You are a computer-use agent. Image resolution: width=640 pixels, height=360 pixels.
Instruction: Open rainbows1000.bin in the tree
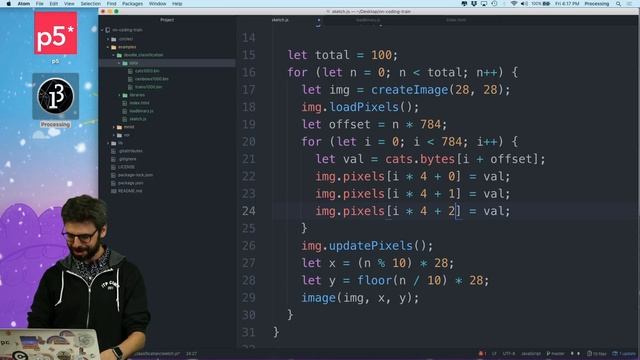click(x=151, y=79)
